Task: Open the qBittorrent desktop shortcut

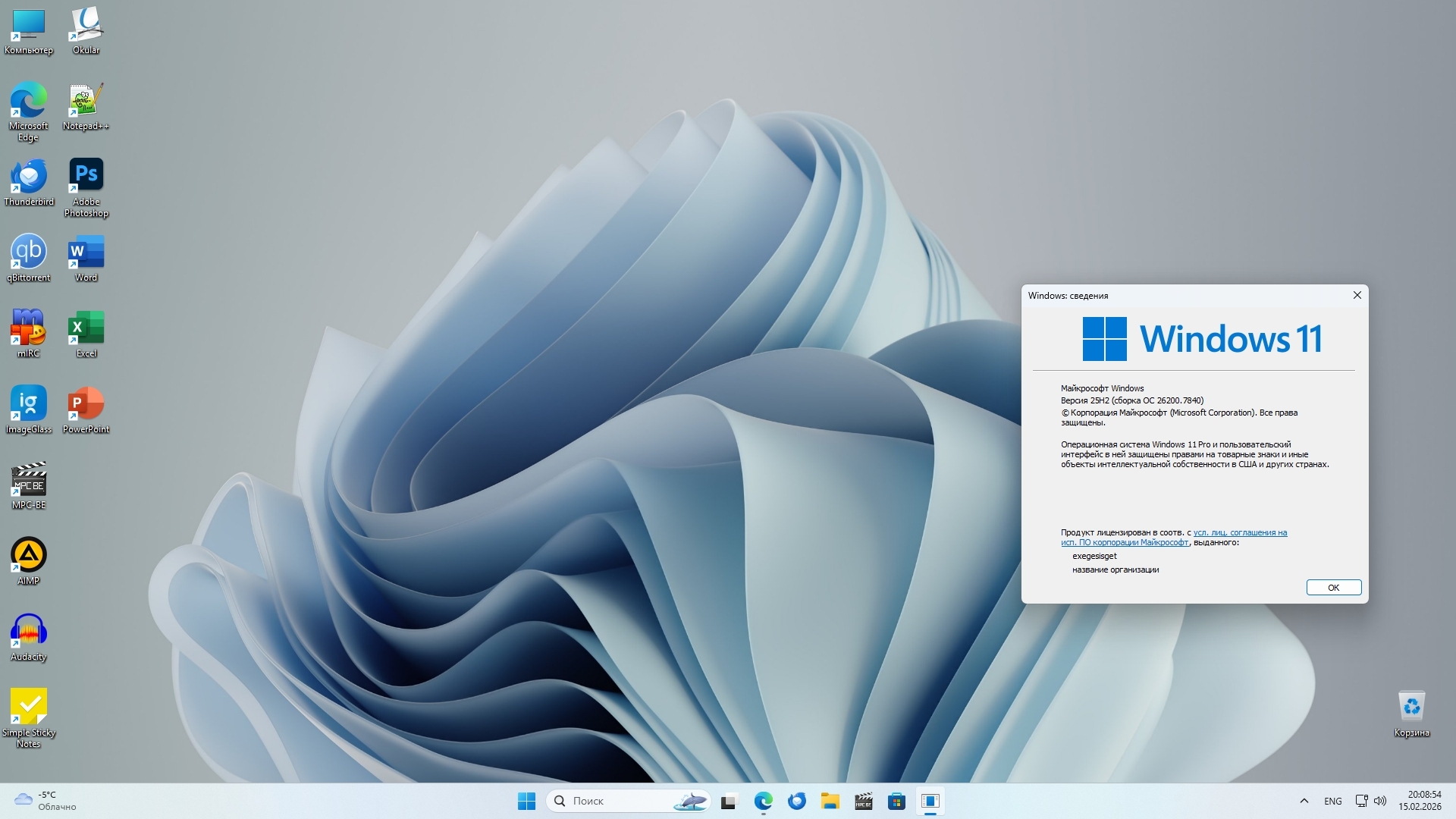Action: point(29,253)
